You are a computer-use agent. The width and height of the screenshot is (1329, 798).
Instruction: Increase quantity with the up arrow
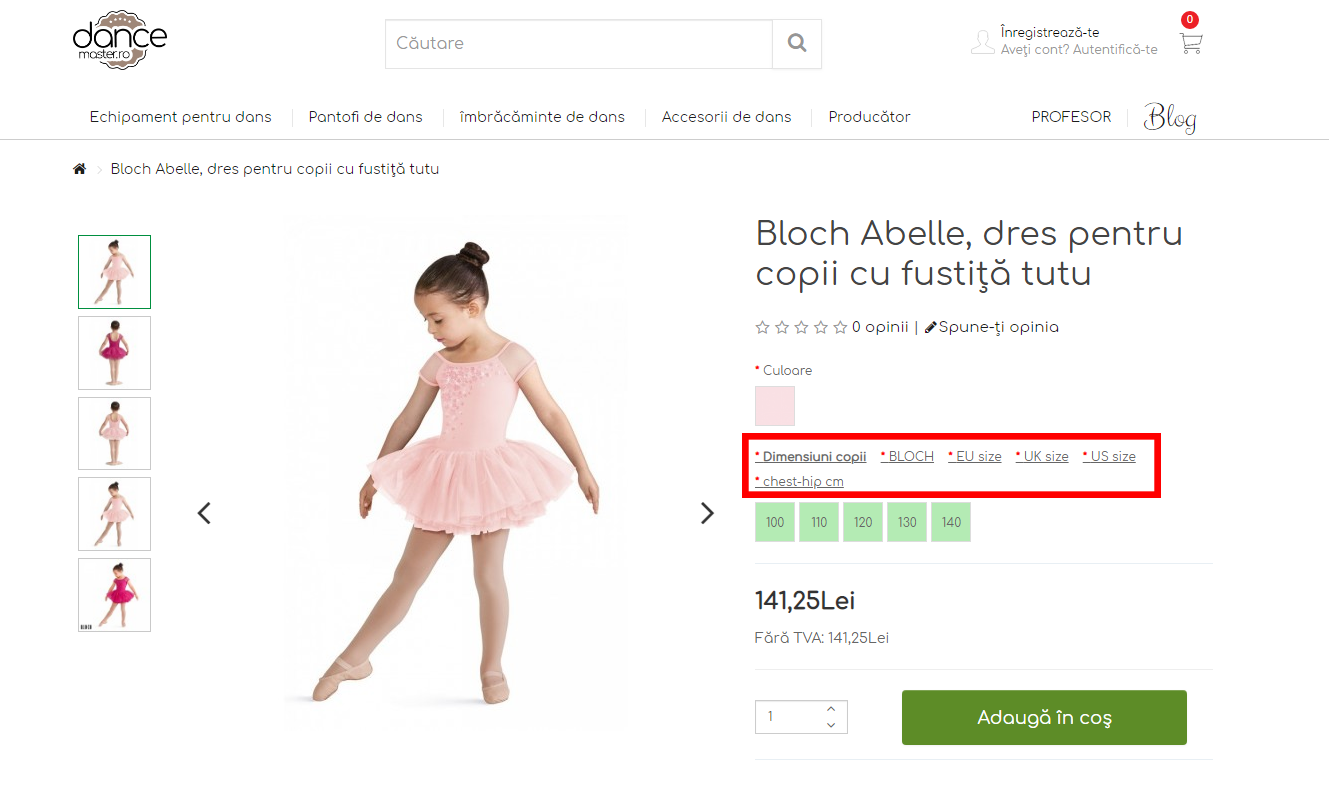[831, 709]
